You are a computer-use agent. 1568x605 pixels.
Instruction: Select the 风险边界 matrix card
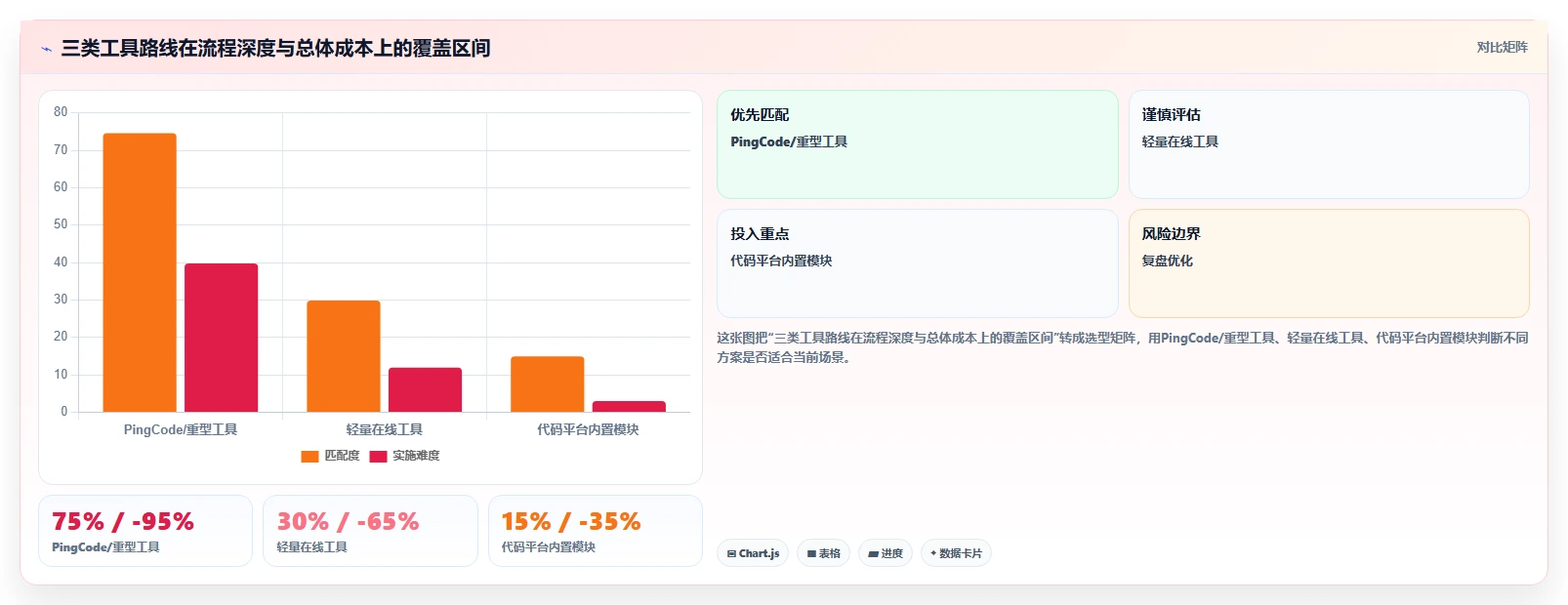point(1329,263)
